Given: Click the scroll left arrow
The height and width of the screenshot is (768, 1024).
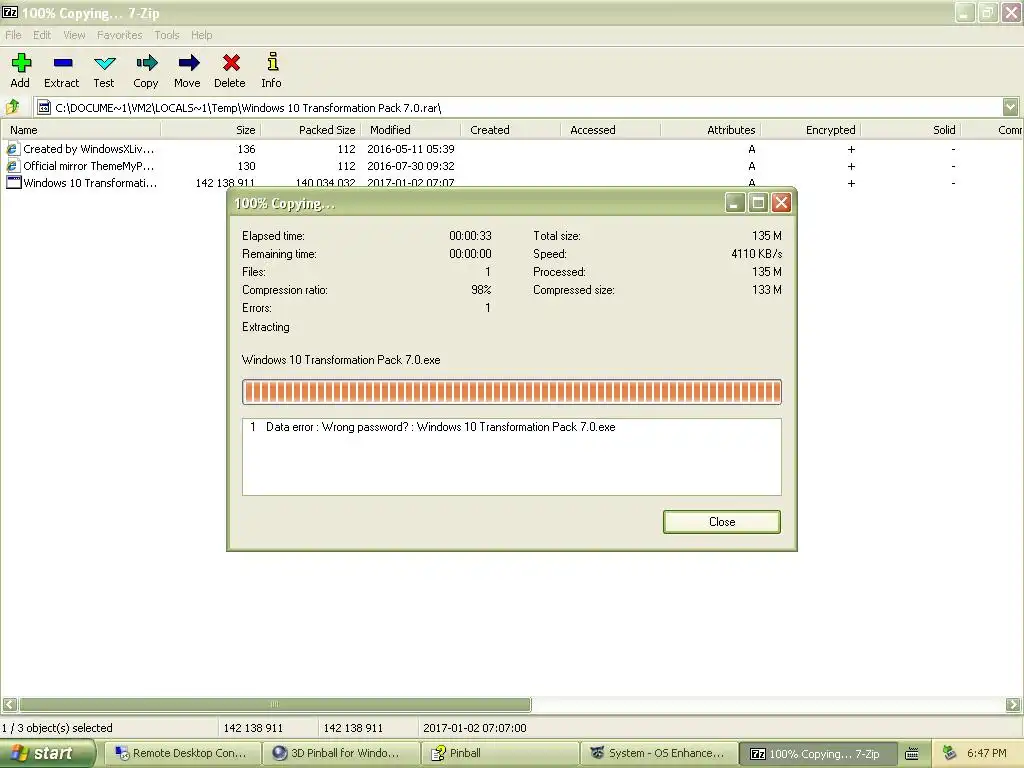Looking at the screenshot, I should point(9,705).
